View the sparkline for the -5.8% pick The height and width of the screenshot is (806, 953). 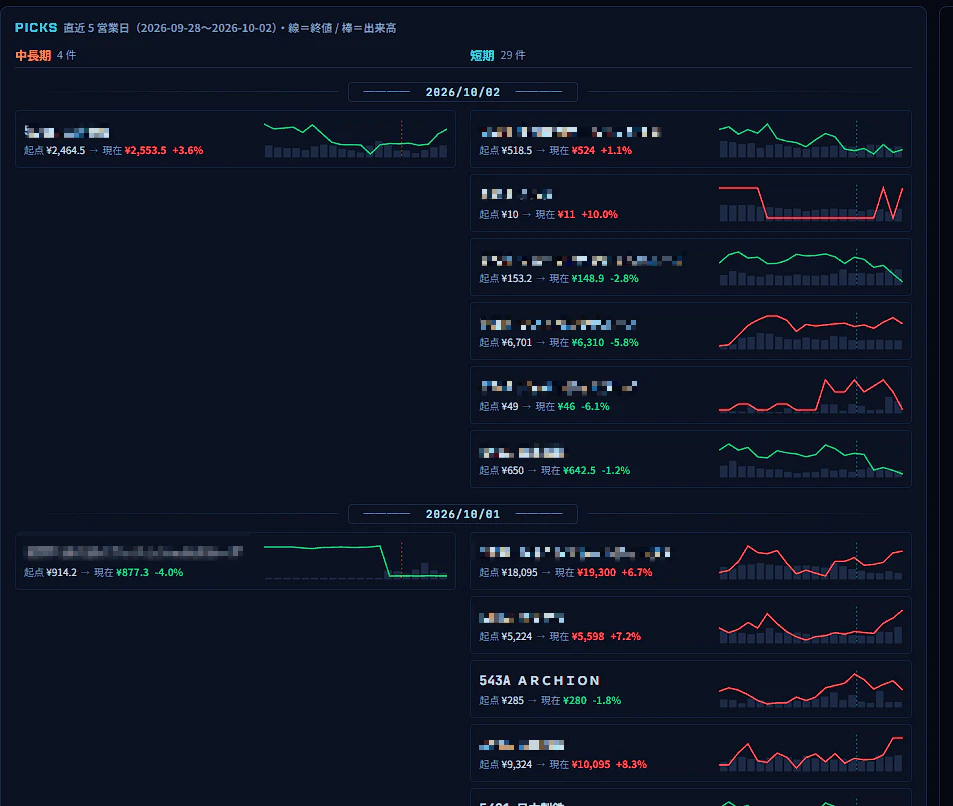811,331
